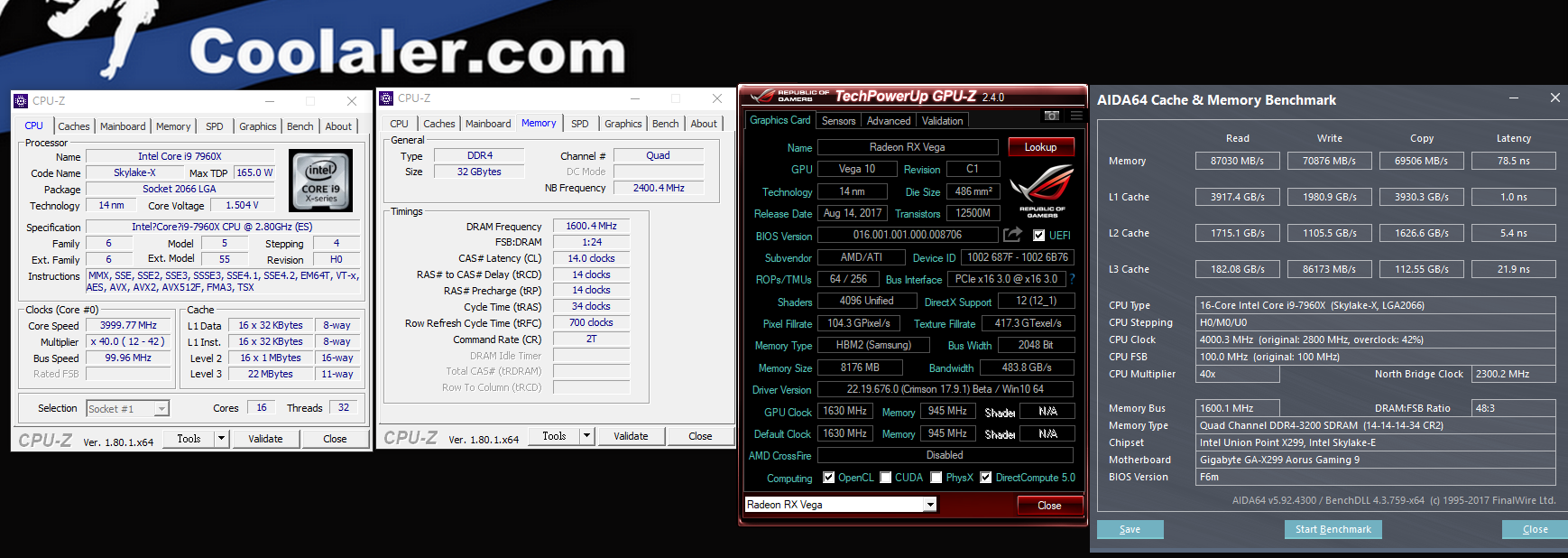Toggle the DirectCompute 5.0 checkbox
Screen dimensions: 1568x558
pos(986,478)
